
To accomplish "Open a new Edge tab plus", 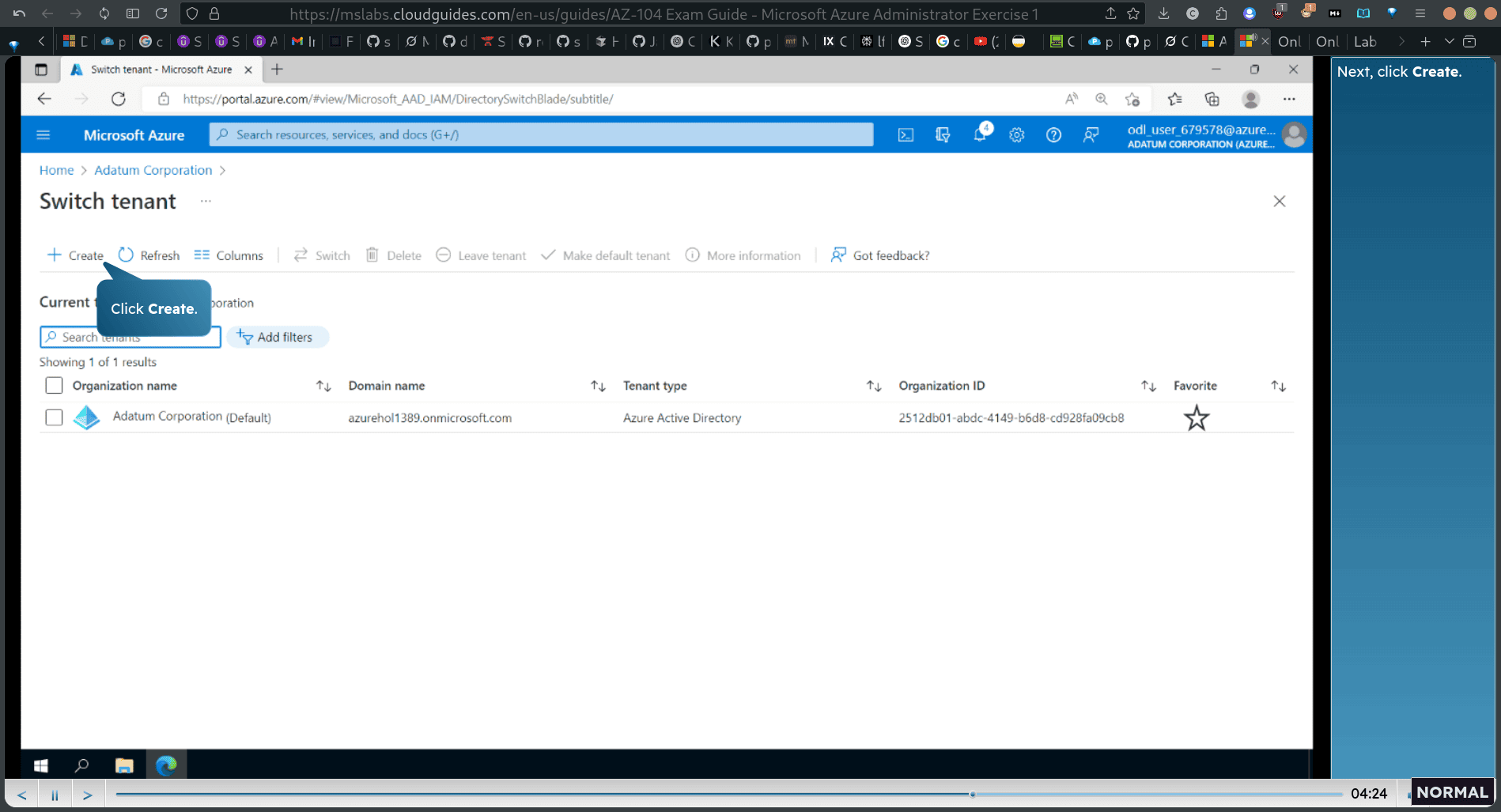I will pyautogui.click(x=277, y=70).
